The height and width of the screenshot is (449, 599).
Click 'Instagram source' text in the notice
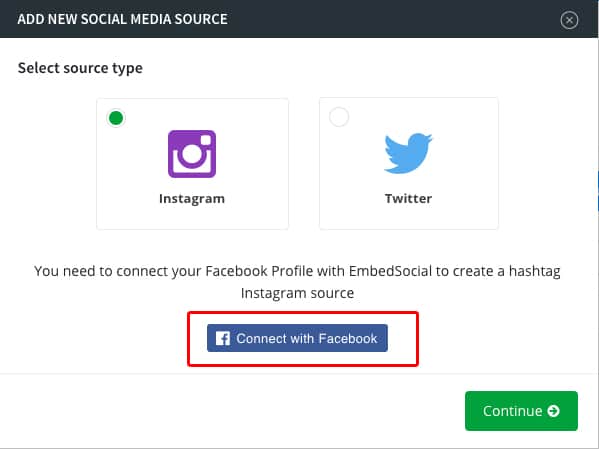(x=297, y=293)
